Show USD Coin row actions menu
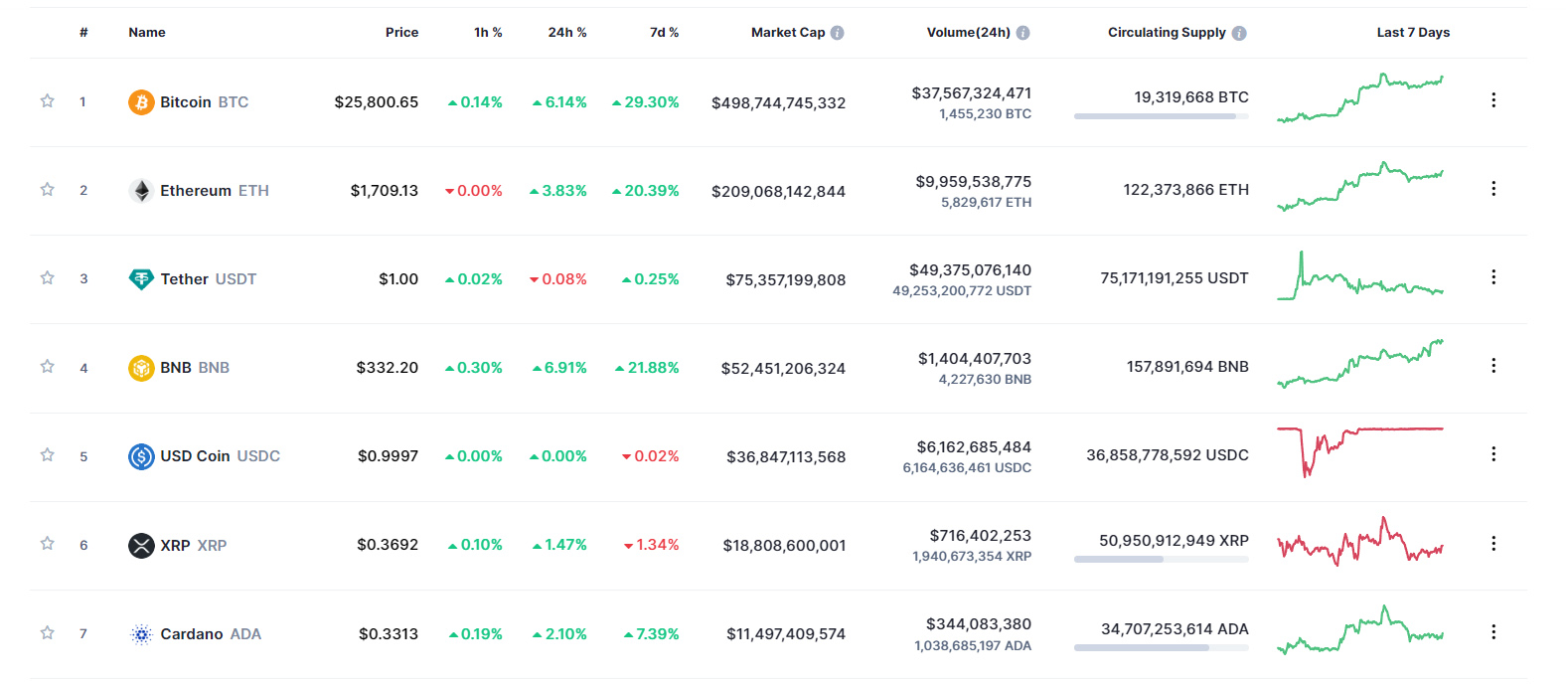 click(x=1493, y=453)
